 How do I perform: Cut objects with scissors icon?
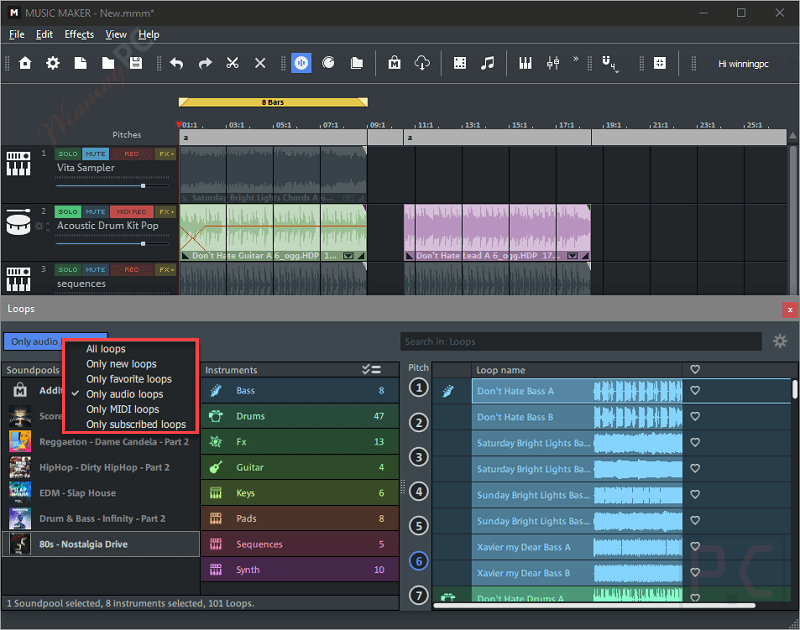tap(233, 63)
